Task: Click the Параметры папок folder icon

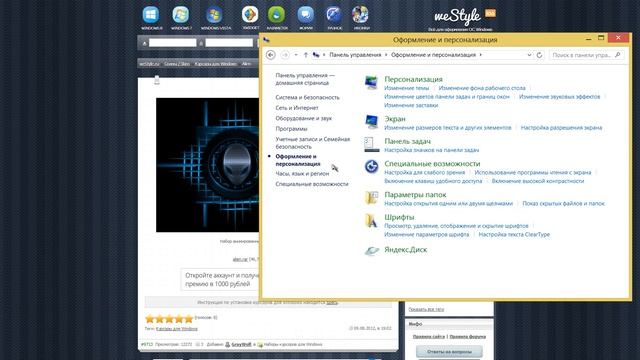Action: (371, 198)
